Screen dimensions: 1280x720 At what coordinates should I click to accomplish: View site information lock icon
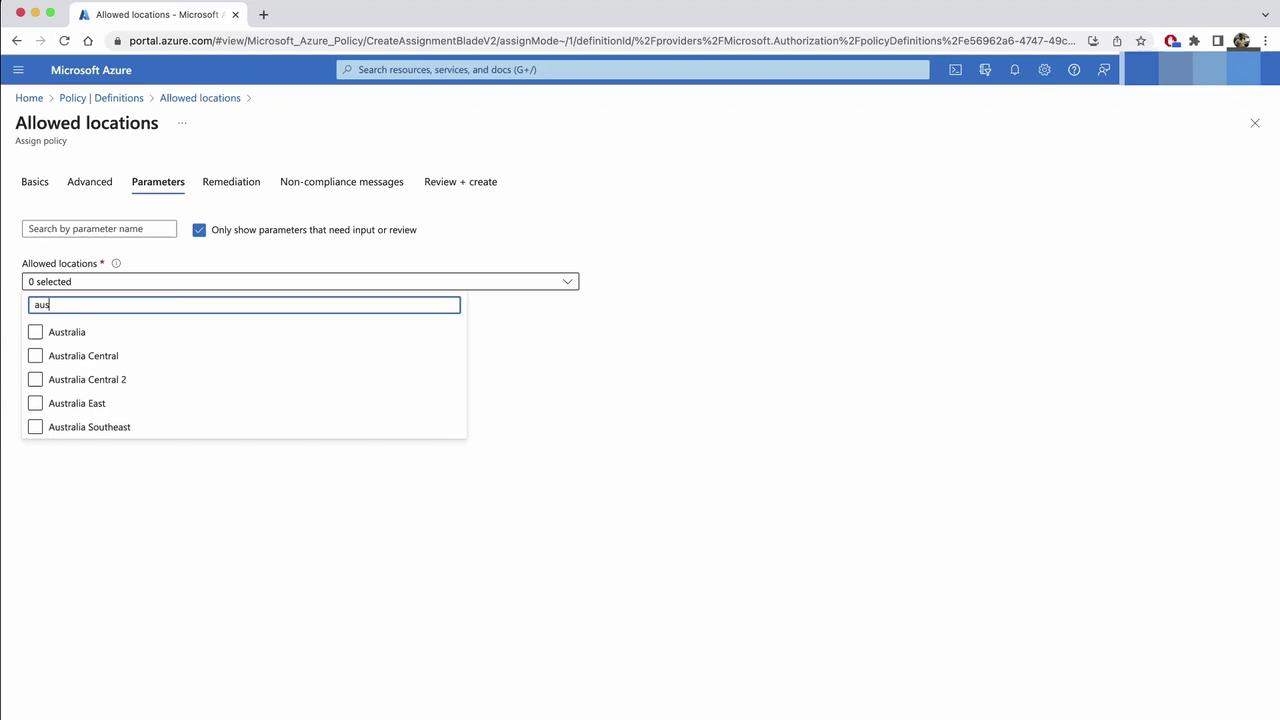118,41
